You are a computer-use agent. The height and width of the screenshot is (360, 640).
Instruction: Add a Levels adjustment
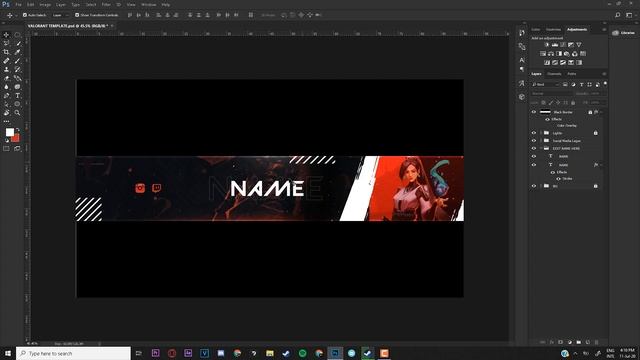pyautogui.click(x=555, y=44)
